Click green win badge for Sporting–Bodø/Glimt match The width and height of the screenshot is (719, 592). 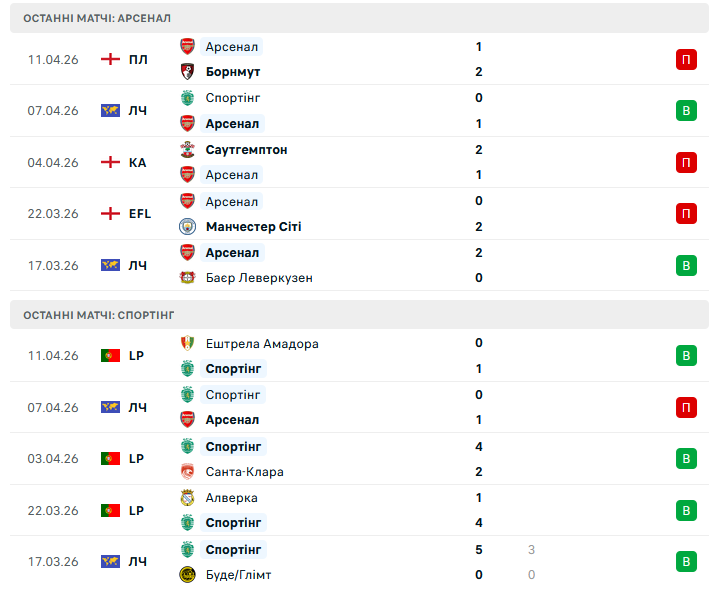click(x=686, y=562)
